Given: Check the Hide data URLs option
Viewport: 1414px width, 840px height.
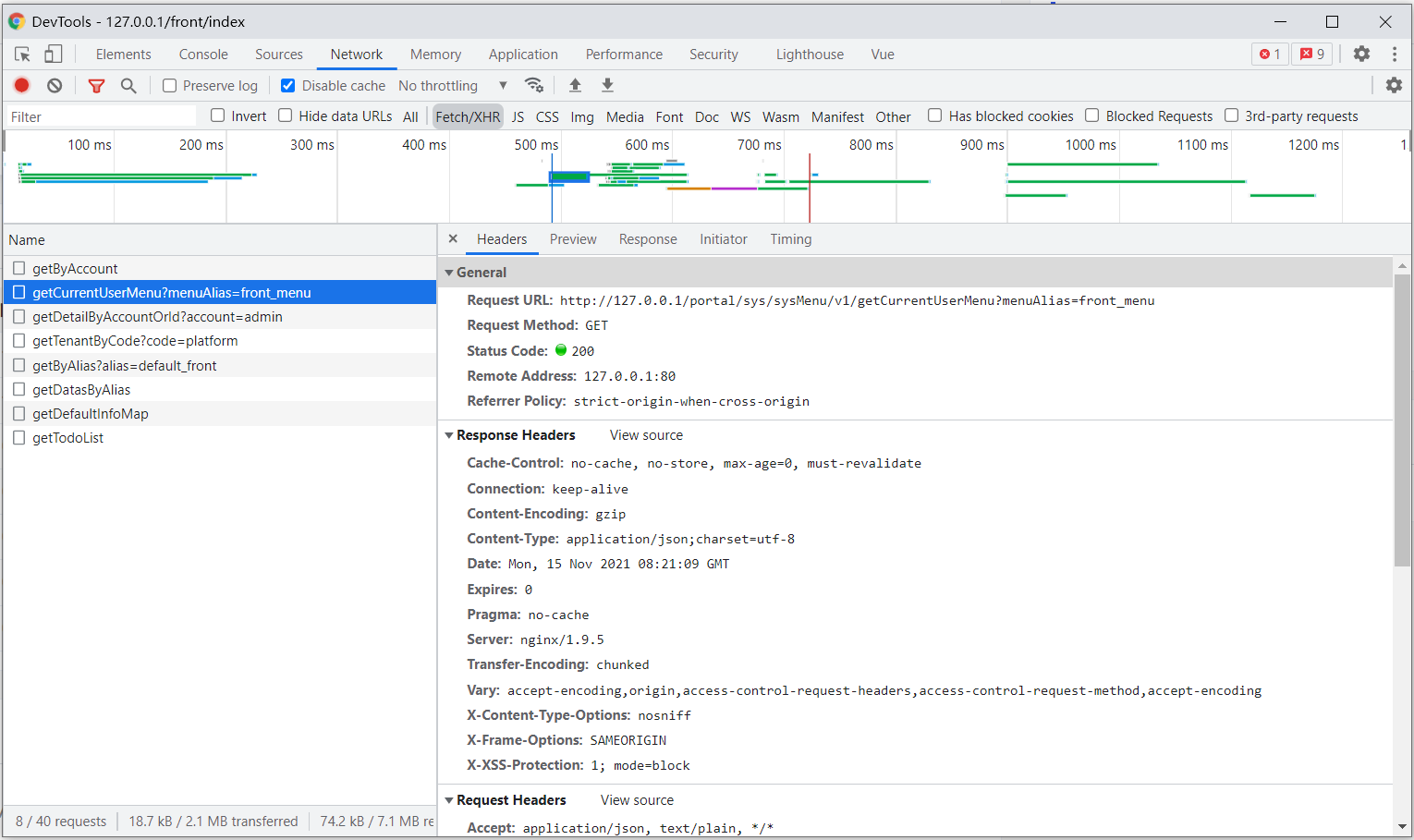Looking at the screenshot, I should click(286, 116).
